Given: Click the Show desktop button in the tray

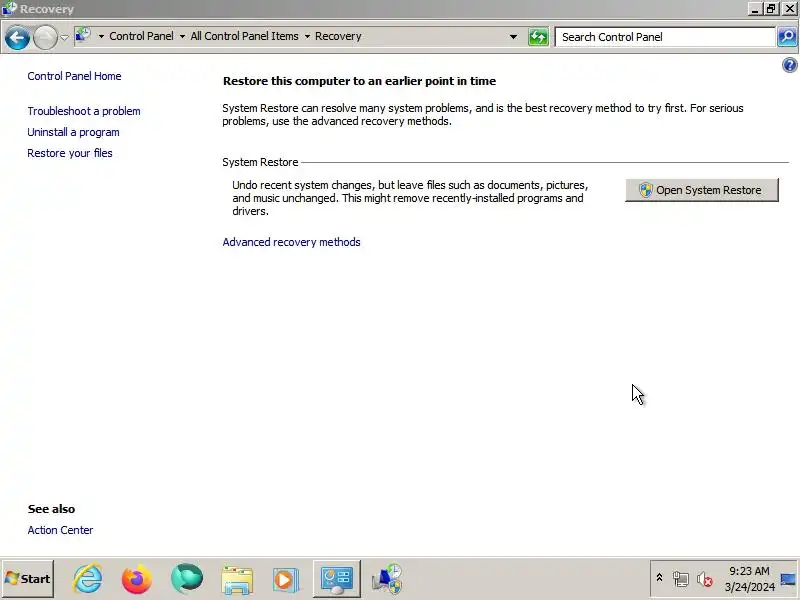Looking at the screenshot, I should click(788, 579).
